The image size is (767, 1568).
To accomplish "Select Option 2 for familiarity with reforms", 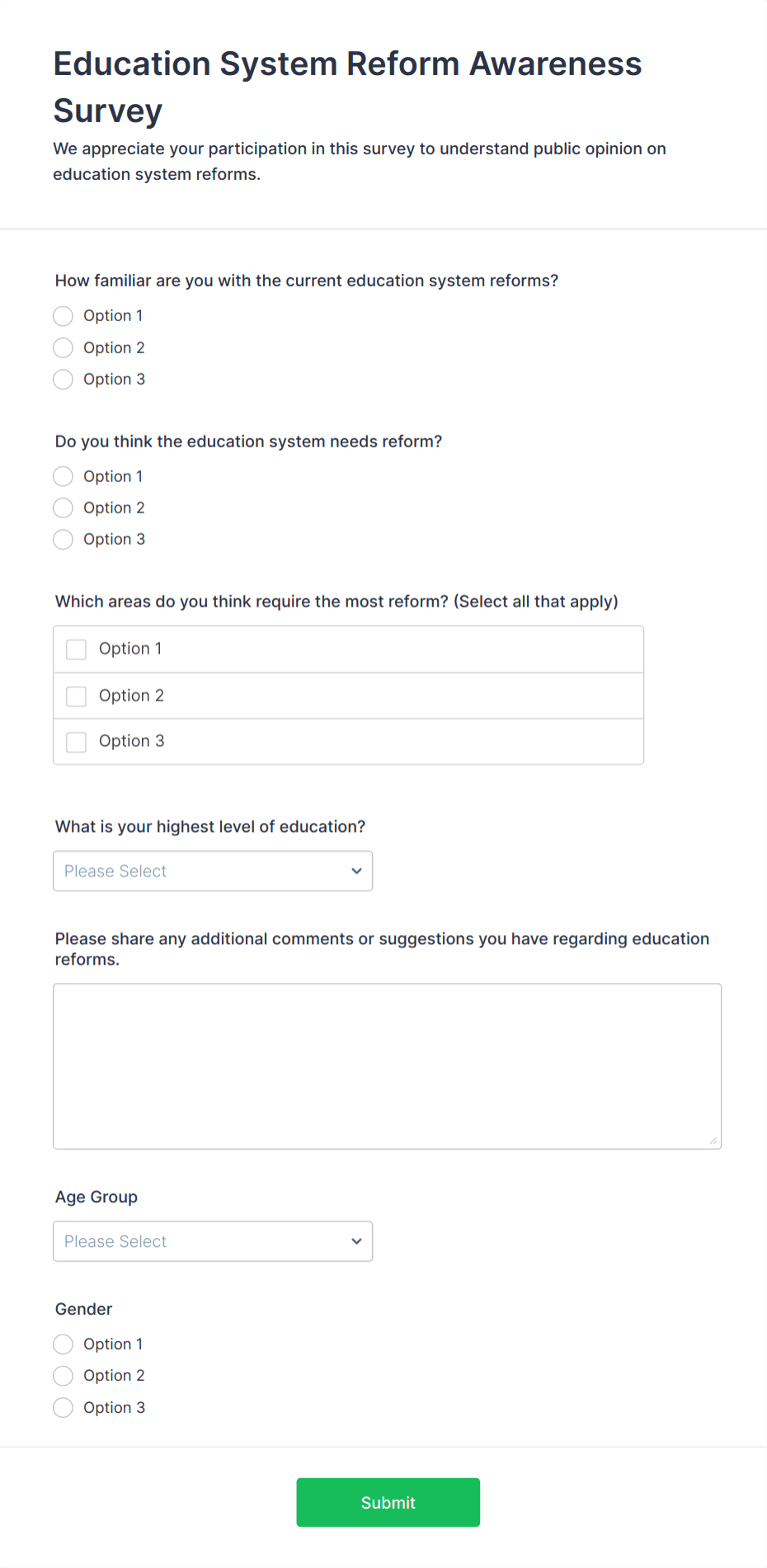I will point(63,347).
